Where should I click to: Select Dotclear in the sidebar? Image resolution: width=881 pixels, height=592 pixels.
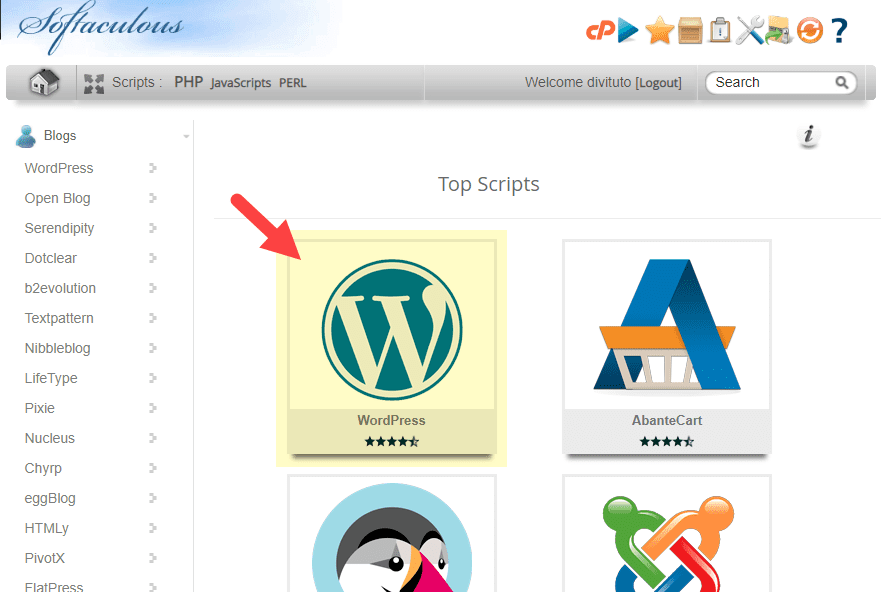[51, 258]
